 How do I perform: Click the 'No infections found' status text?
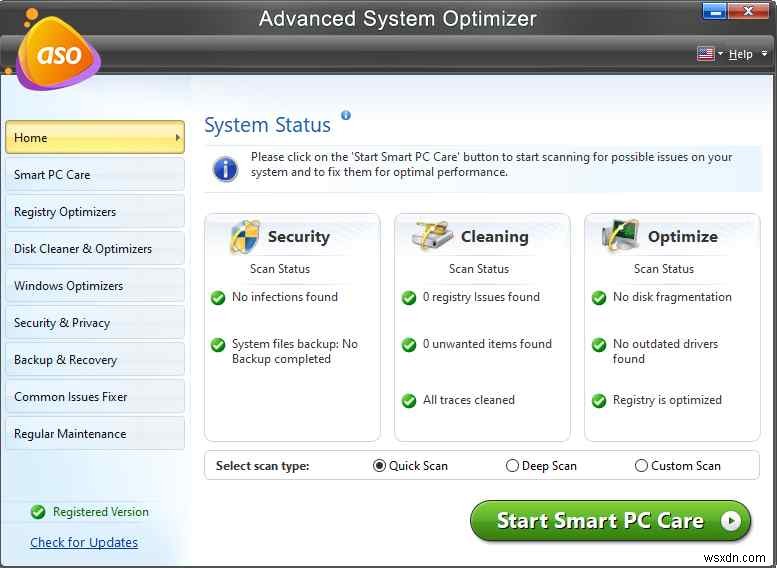[x=285, y=297]
